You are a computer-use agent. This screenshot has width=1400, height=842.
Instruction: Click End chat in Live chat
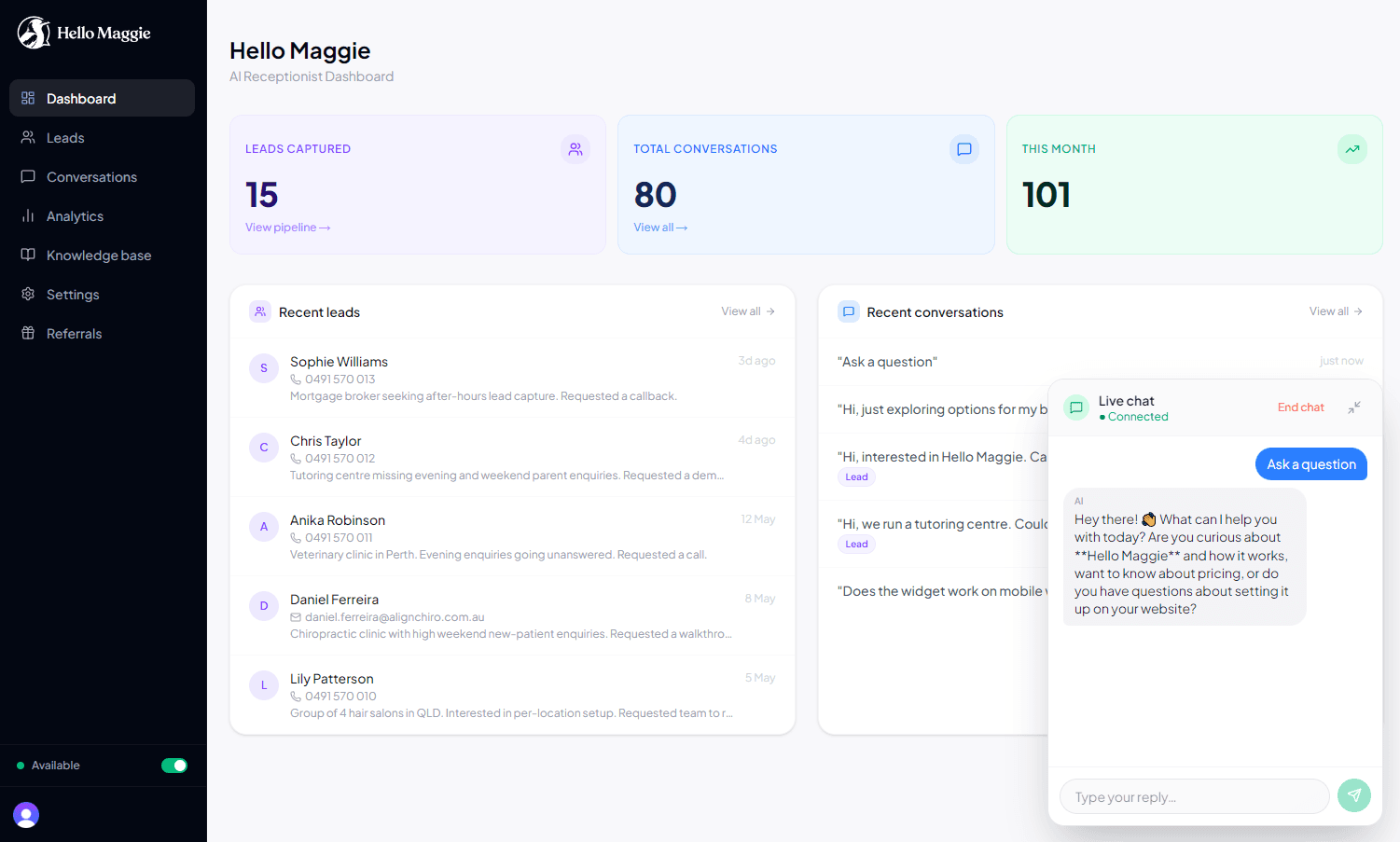(1300, 407)
